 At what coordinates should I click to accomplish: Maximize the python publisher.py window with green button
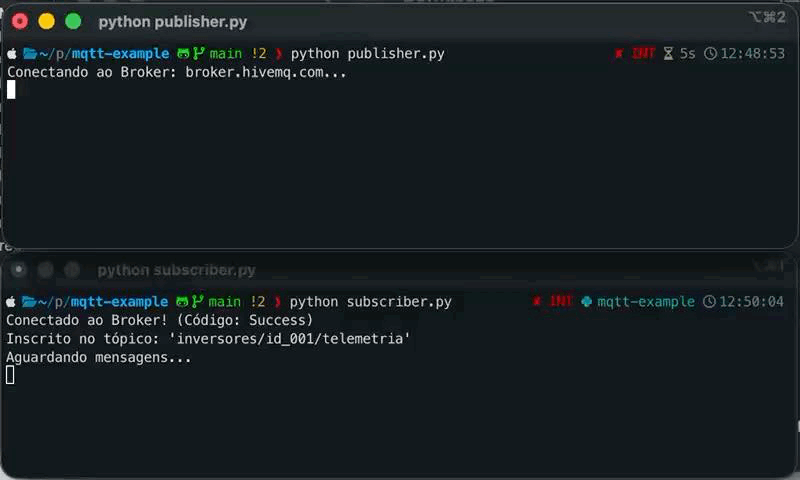[73, 21]
